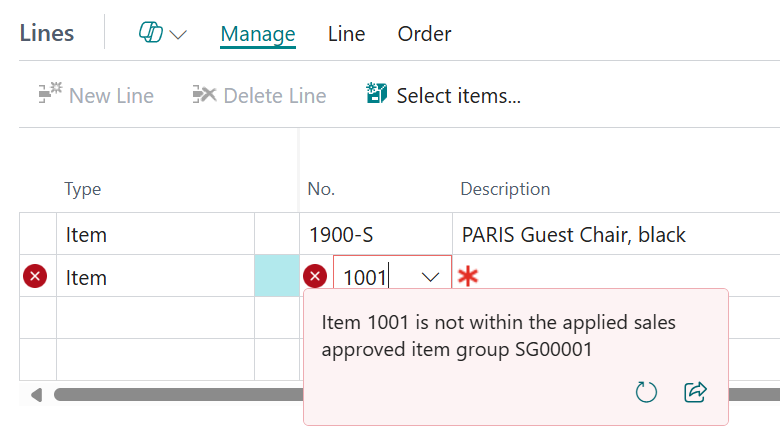This screenshot has width=780, height=447.
Task: Switch to the Line menu
Action: 346,34
